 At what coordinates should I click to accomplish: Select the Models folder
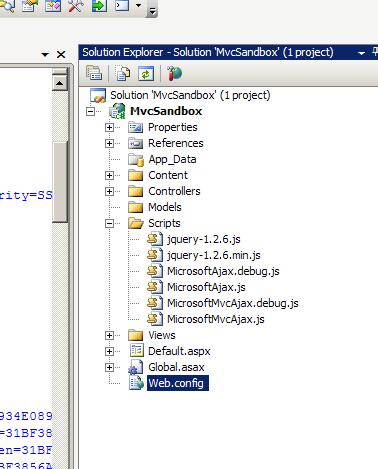(x=165, y=207)
